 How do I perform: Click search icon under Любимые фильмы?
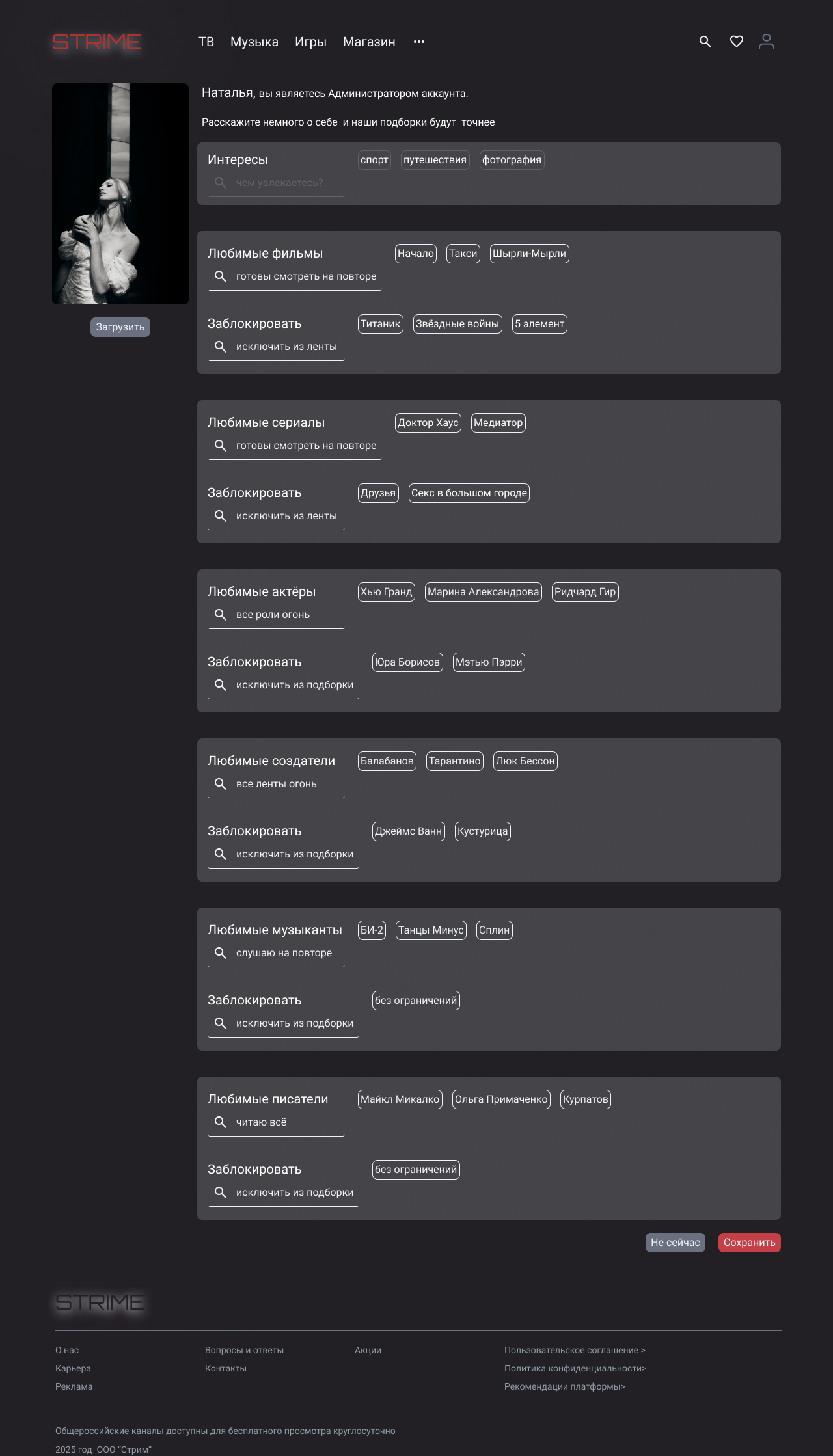click(221, 276)
